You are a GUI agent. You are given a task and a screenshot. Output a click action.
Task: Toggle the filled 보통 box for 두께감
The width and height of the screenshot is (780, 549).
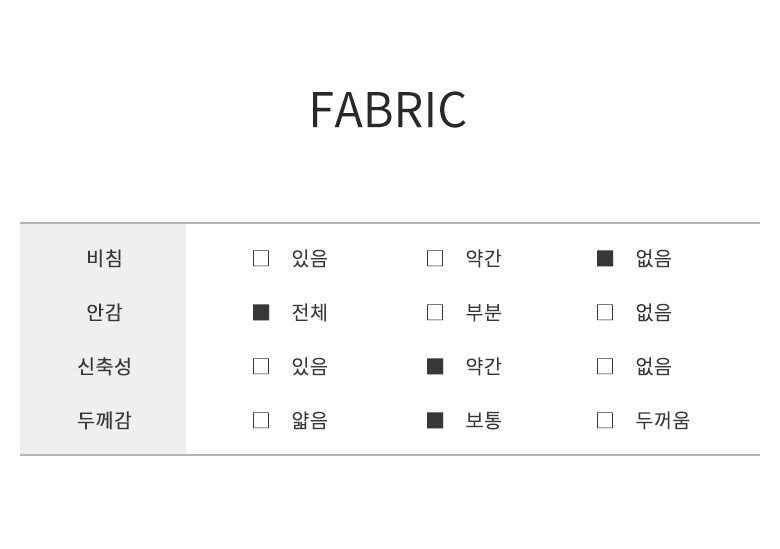435,420
